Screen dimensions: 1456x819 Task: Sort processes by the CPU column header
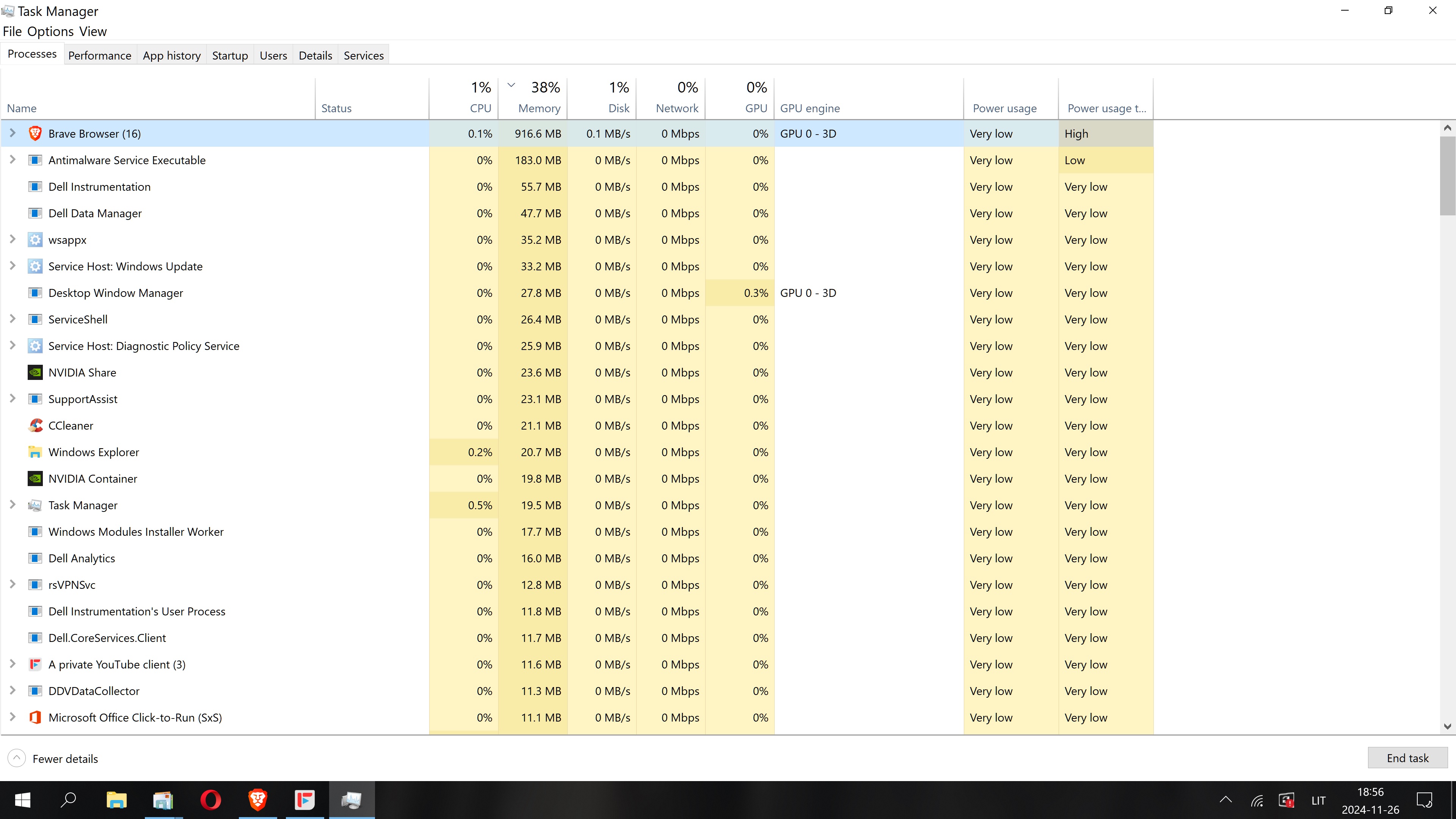(480, 108)
